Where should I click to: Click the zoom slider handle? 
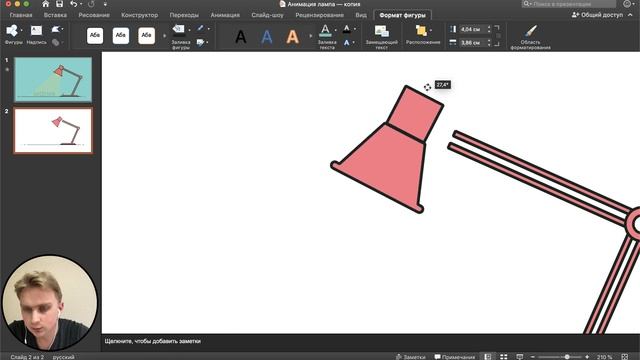click(567, 357)
